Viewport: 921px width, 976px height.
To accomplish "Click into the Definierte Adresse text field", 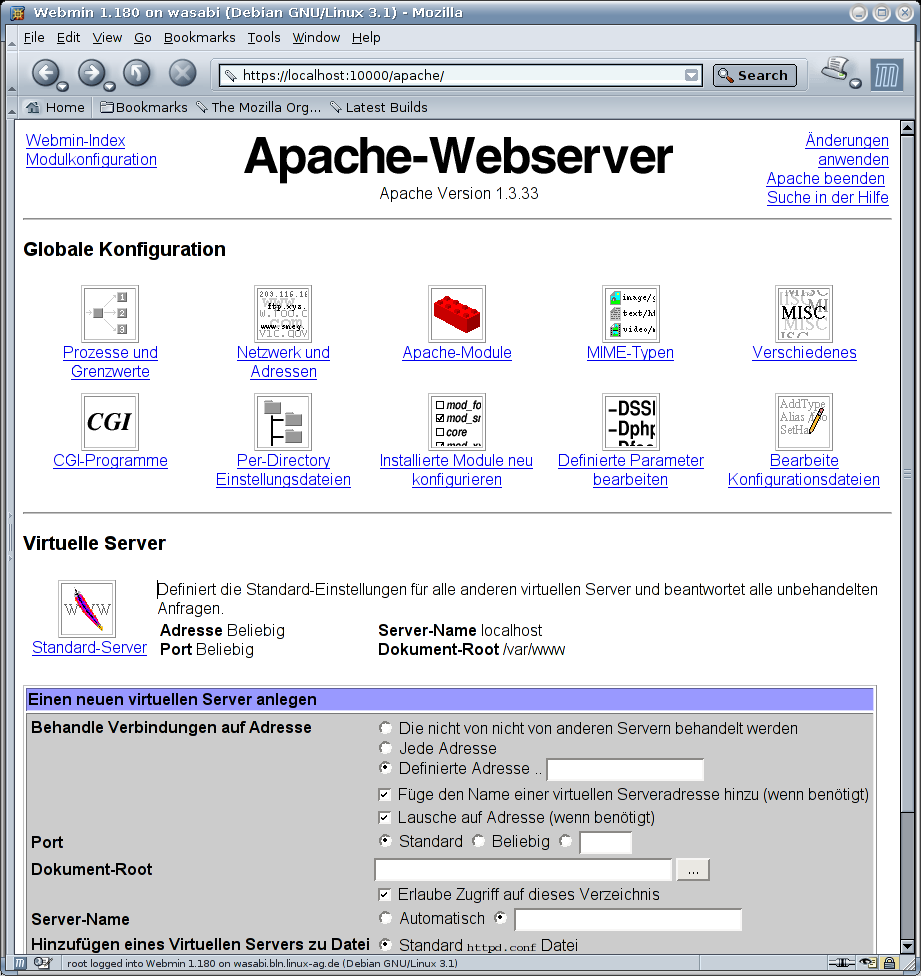I will [x=625, y=769].
